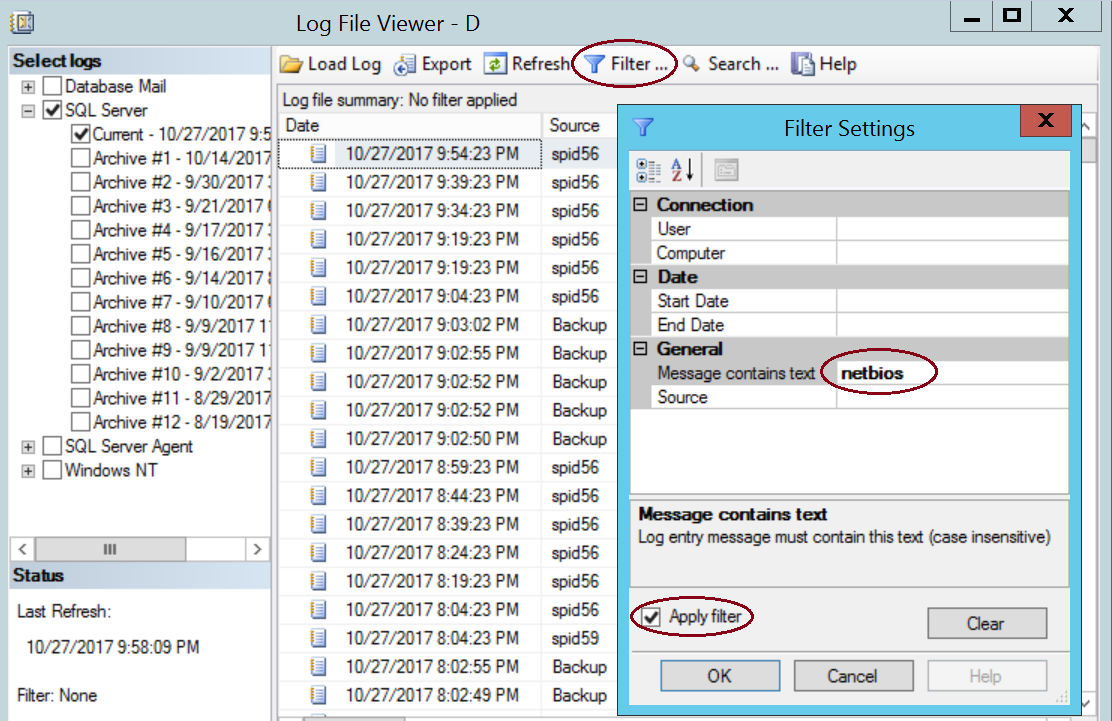Screen dimensions: 1112x721
Task: Click the Message contains text field 'netbios'
Action: tap(952, 373)
